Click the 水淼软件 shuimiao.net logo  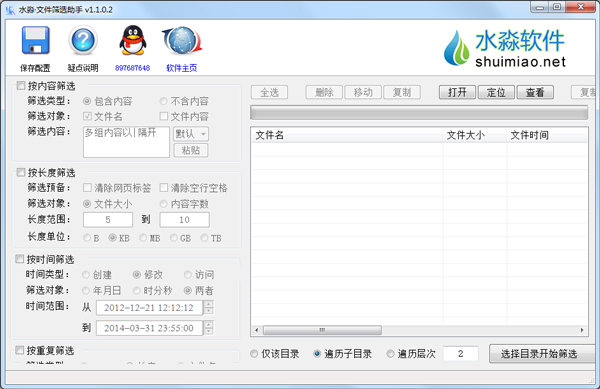[505, 48]
